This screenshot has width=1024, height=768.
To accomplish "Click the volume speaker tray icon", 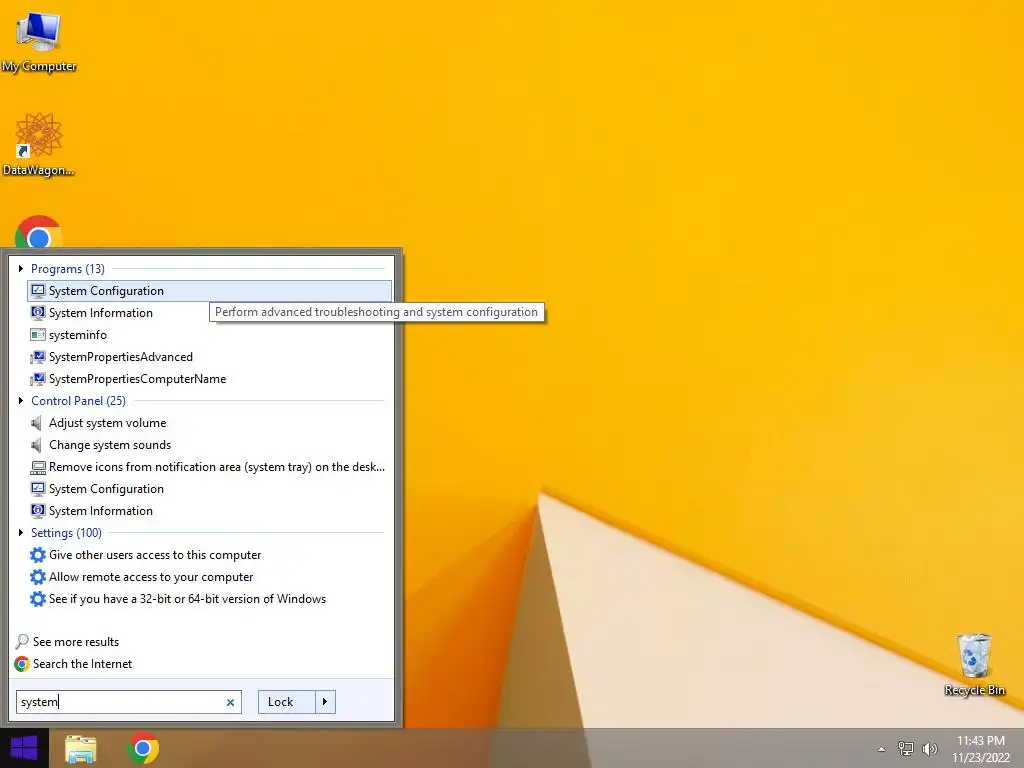I will click(929, 748).
